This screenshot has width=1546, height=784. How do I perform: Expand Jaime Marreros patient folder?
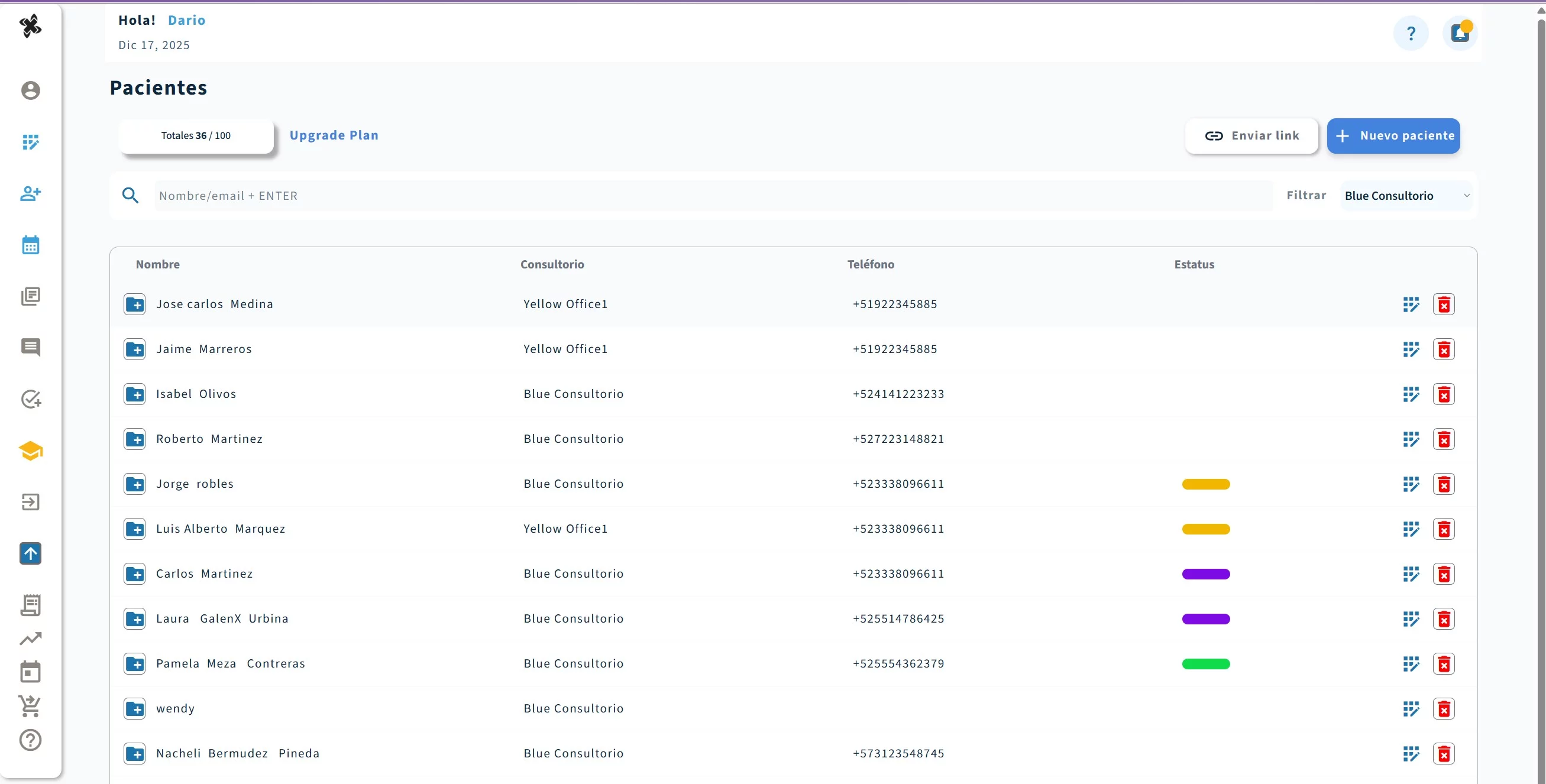pos(134,349)
